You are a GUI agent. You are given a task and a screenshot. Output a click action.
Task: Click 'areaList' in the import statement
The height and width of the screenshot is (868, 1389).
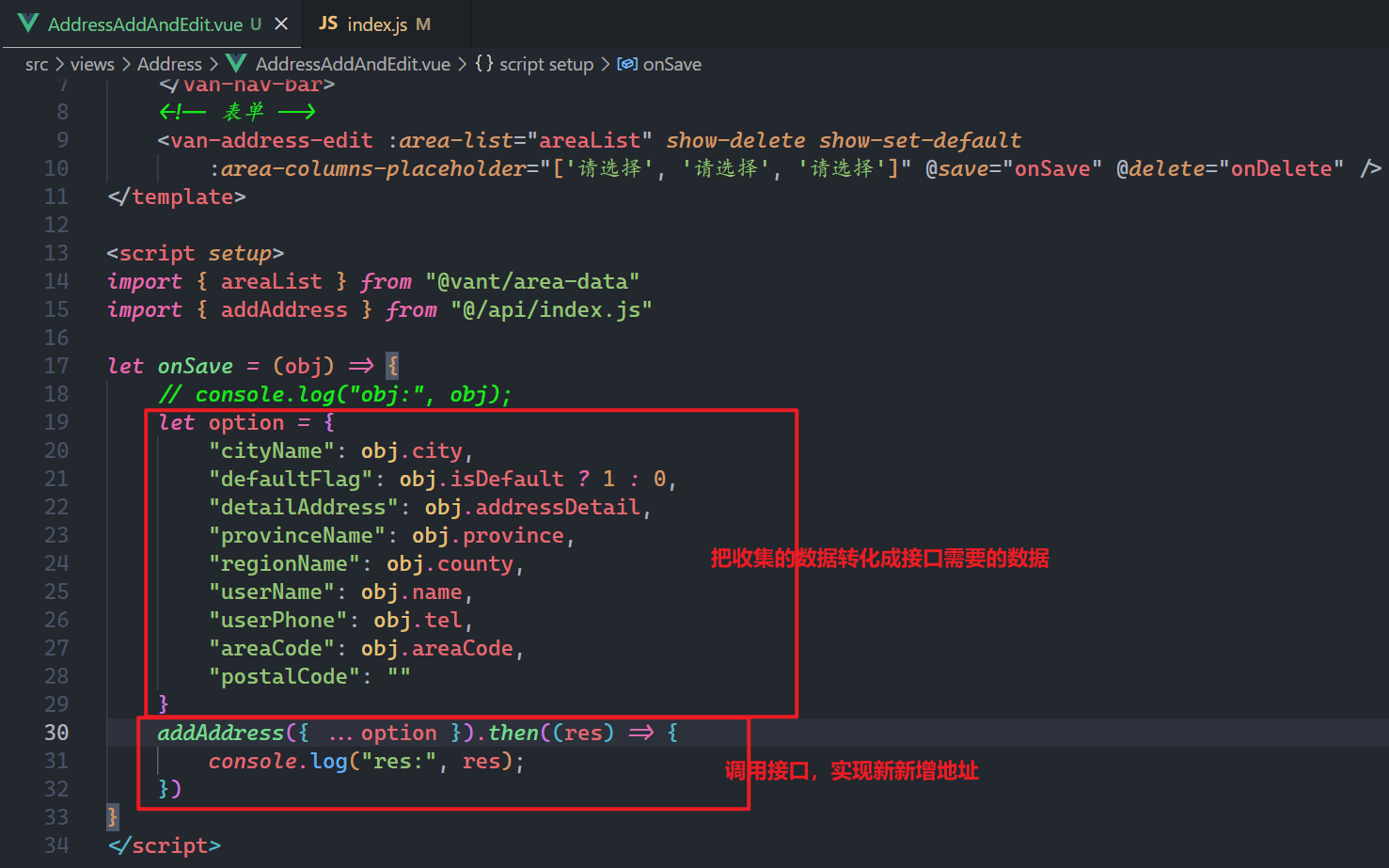[272, 281]
